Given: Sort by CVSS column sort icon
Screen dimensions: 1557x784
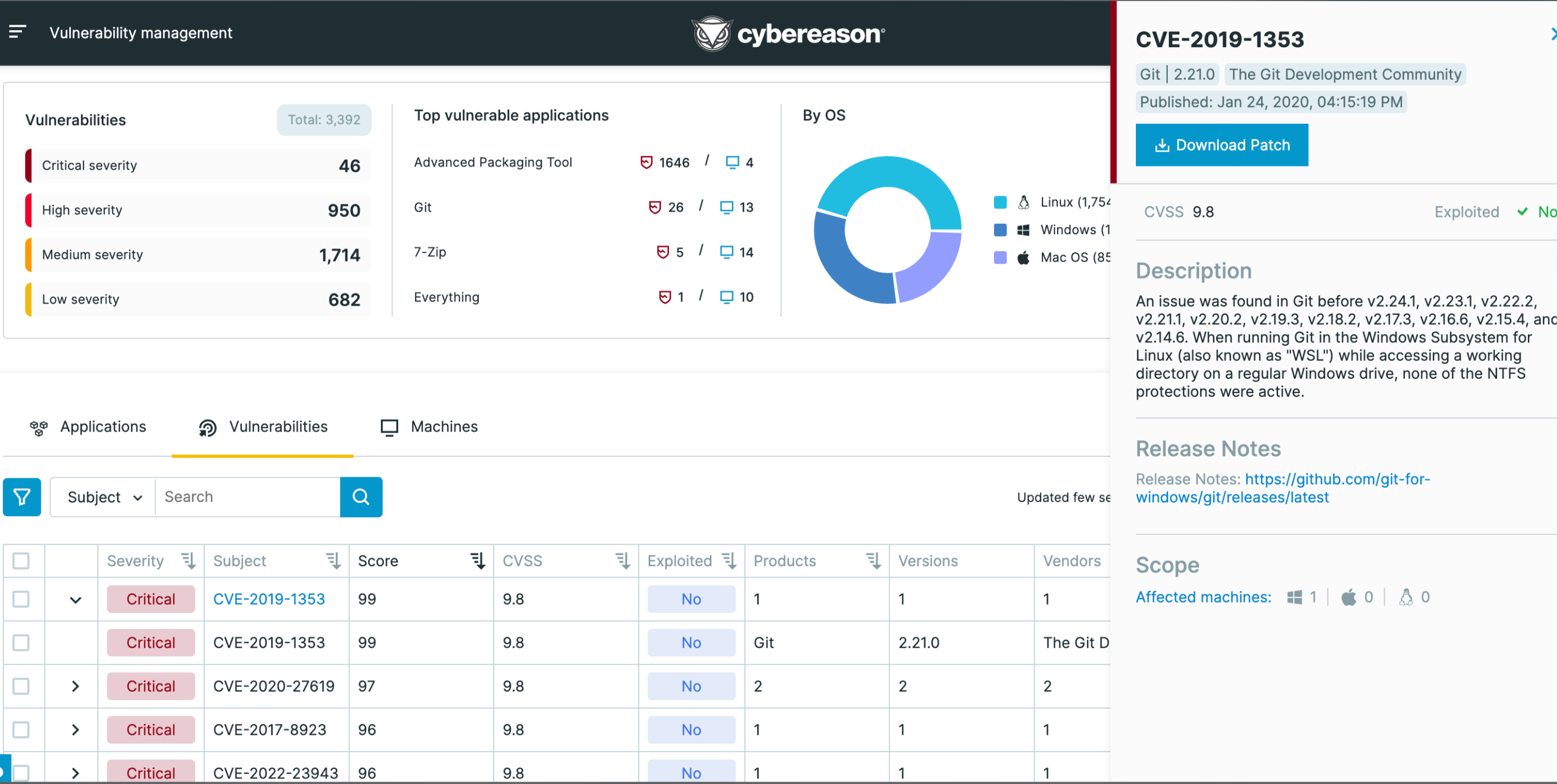Looking at the screenshot, I should [x=622, y=560].
